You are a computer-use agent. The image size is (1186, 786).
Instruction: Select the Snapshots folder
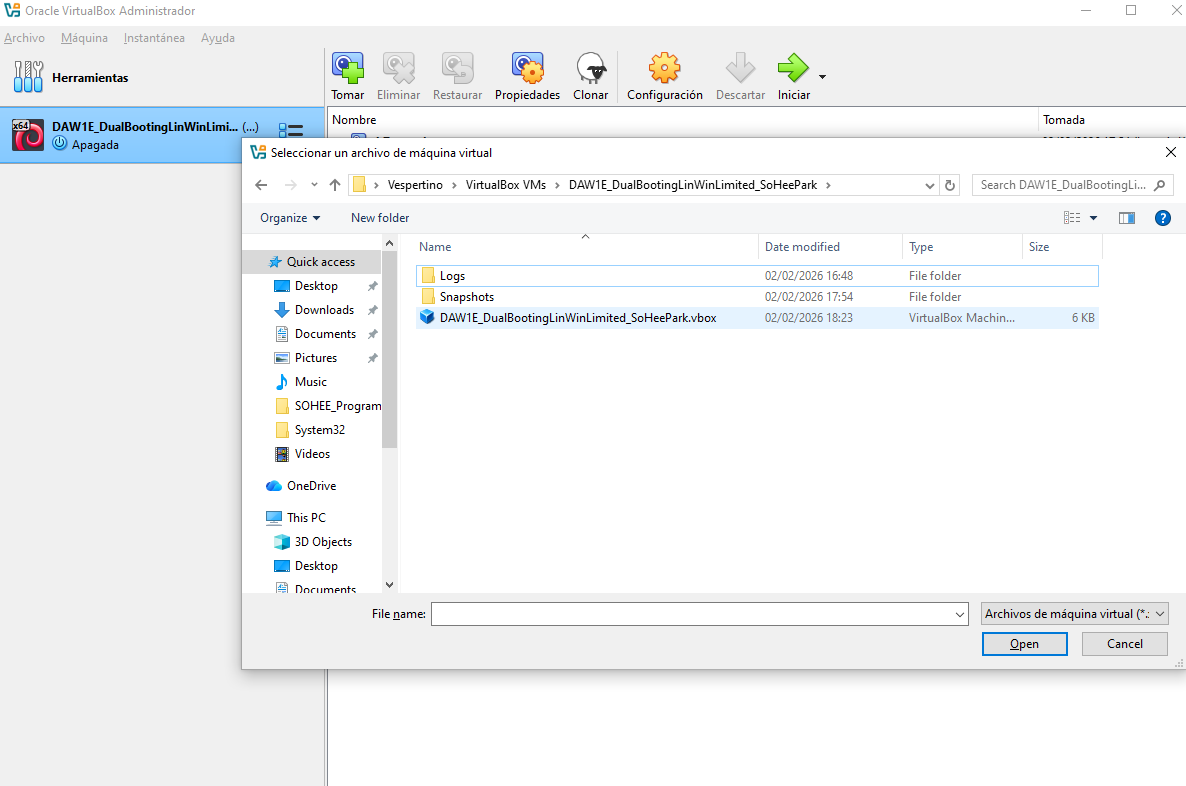click(756, 297)
